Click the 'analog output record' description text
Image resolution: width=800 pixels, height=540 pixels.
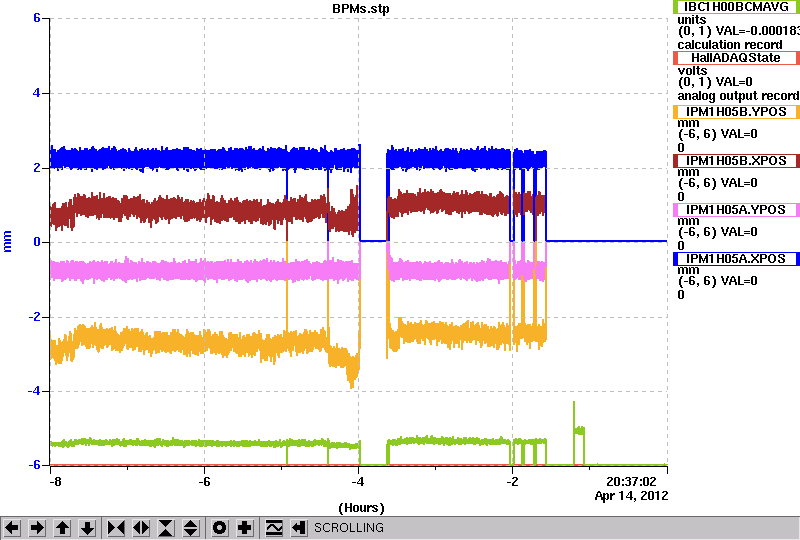click(x=738, y=96)
